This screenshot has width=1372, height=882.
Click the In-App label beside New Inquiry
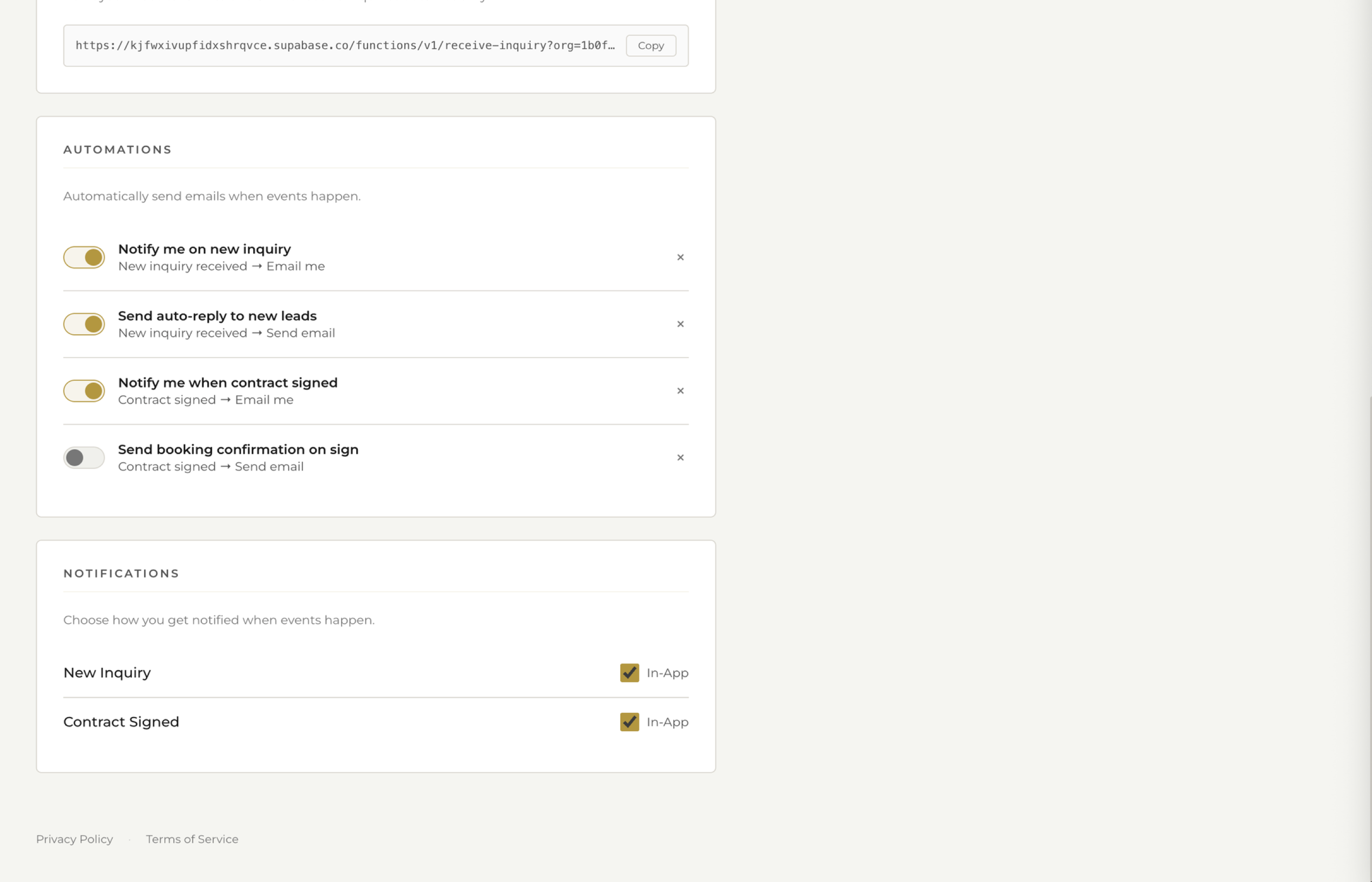point(666,673)
